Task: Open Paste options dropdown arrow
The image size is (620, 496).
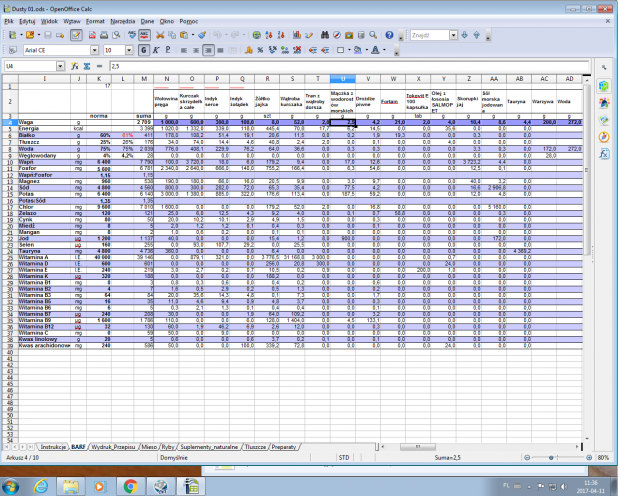Action: [x=193, y=35]
